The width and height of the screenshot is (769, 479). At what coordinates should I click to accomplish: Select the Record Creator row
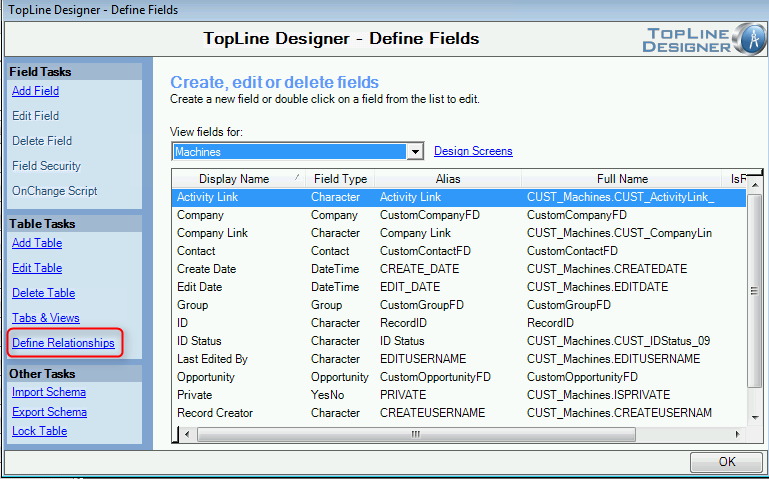click(459, 413)
